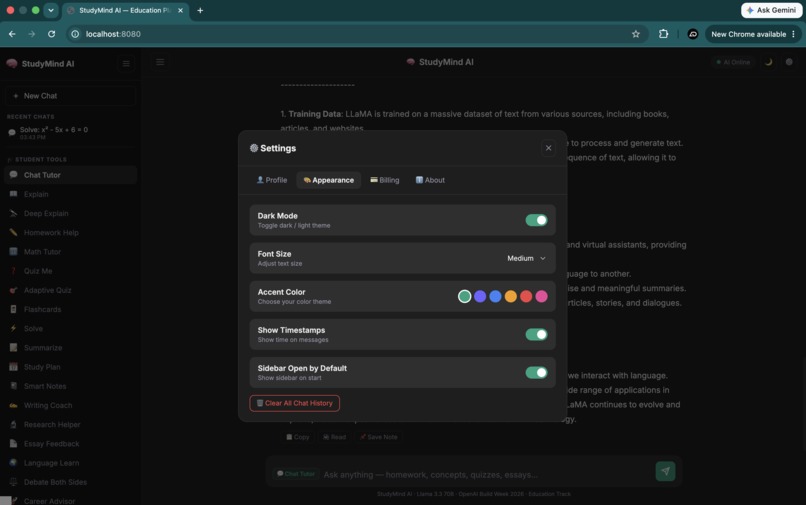The image size is (806, 505).
Task: Open the Homework Help tool
Action: click(x=70, y=232)
